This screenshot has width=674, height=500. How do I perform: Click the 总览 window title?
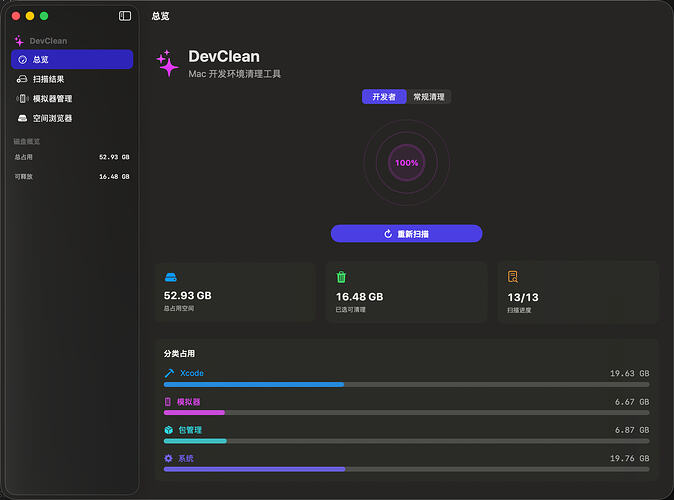point(160,16)
